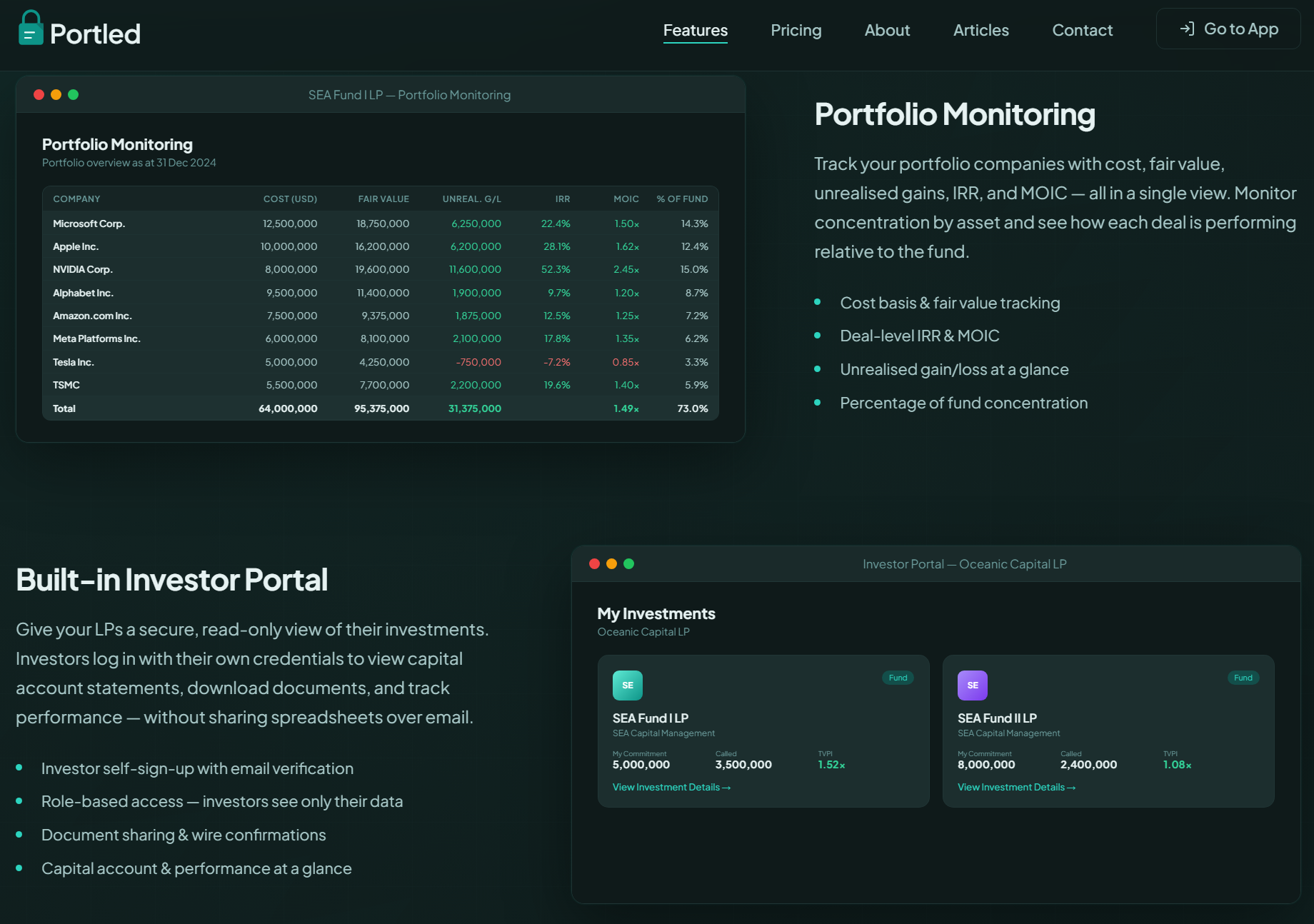Click 'Document sharing & wire confirmations' bullet
This screenshot has height=924, width=1314.
[184, 835]
